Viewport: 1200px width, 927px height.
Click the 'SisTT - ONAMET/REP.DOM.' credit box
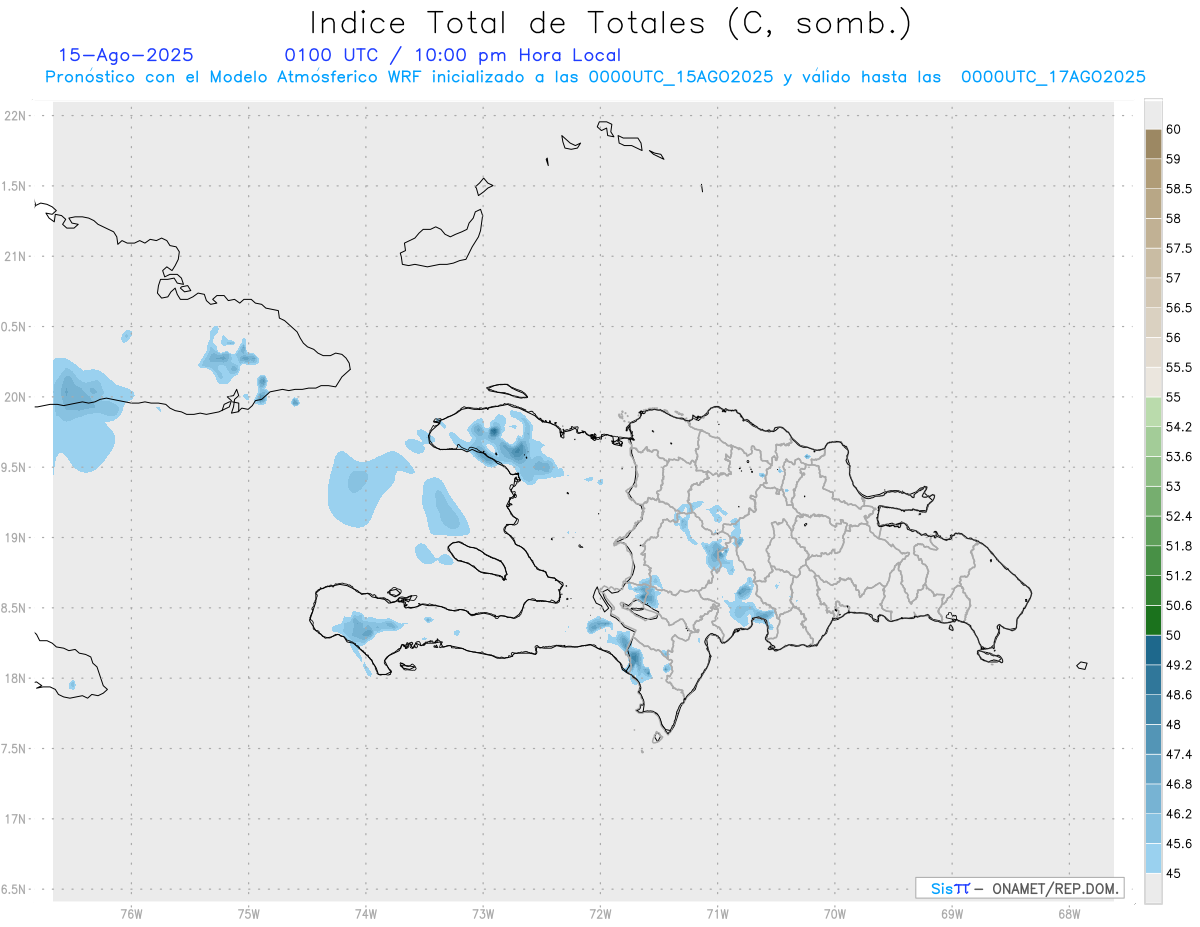[1019, 888]
